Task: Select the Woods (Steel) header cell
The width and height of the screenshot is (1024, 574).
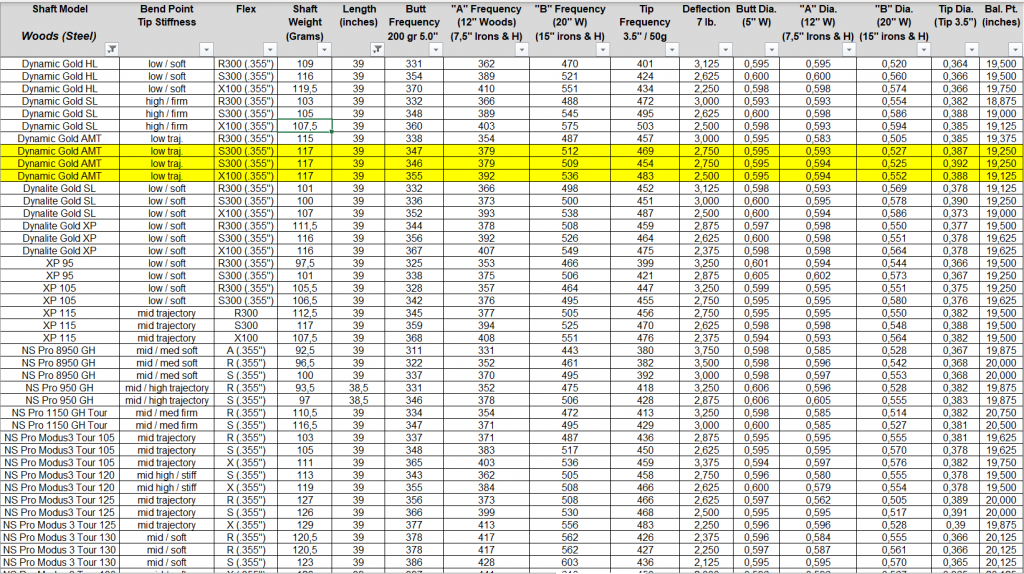Action: click(x=59, y=36)
